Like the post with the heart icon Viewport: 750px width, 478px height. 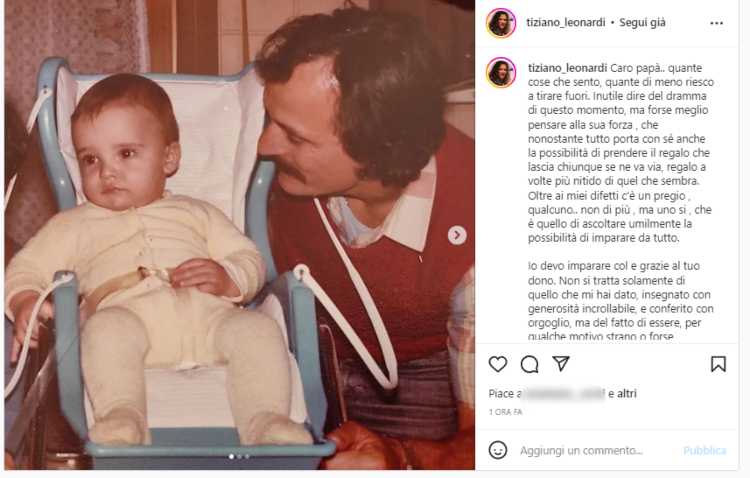(498, 365)
